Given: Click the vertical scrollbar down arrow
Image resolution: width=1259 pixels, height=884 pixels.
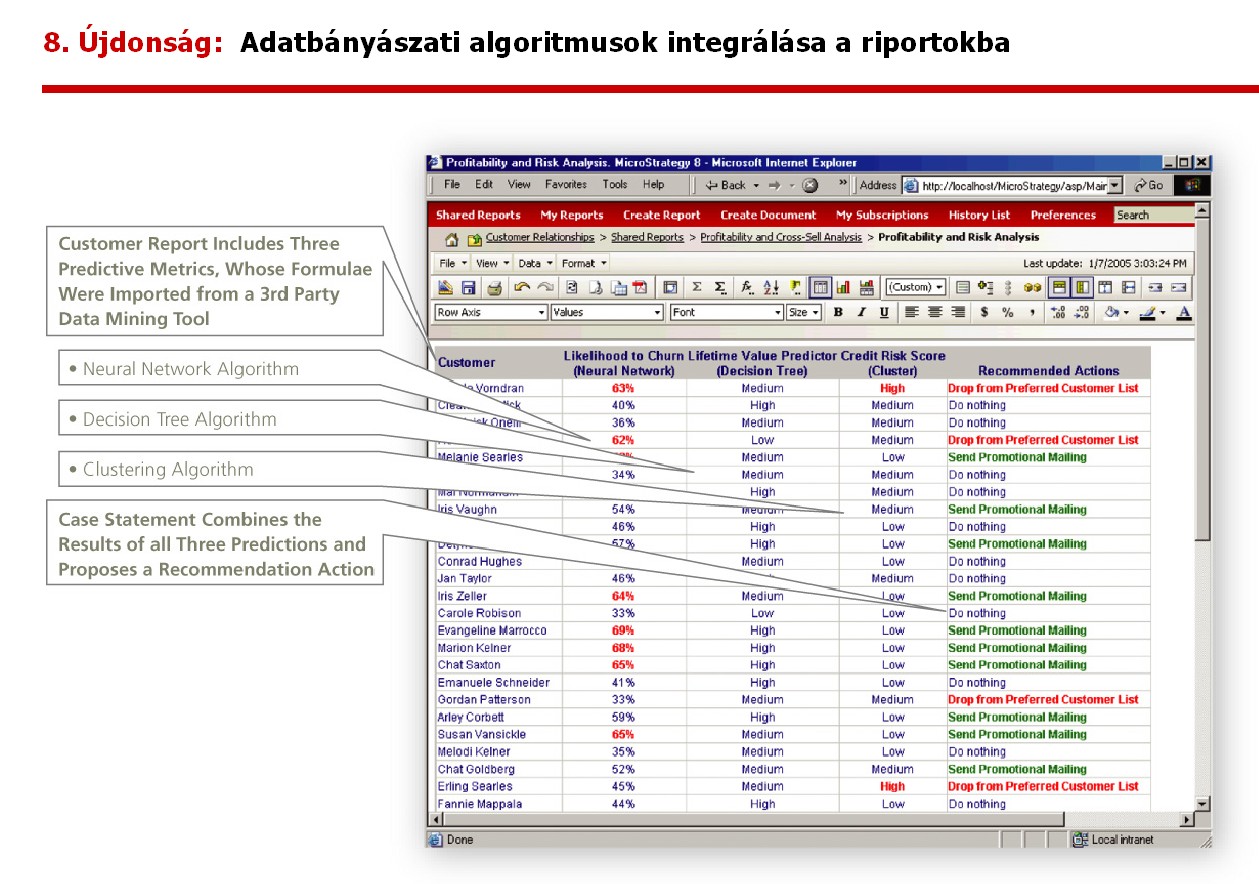Looking at the screenshot, I should click(x=1202, y=803).
